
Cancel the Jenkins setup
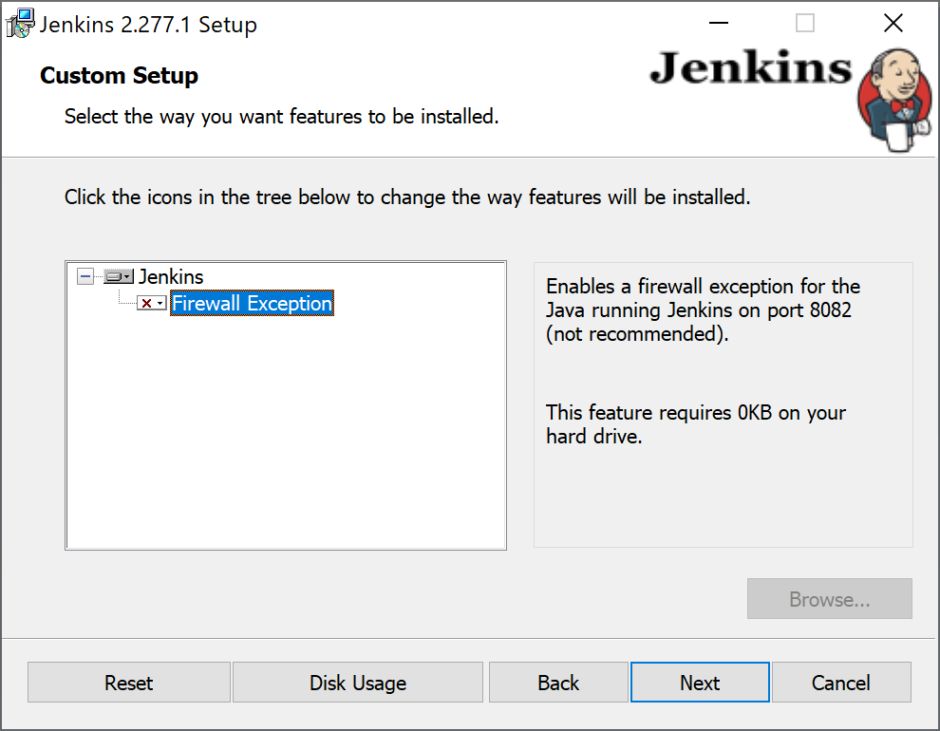(841, 682)
